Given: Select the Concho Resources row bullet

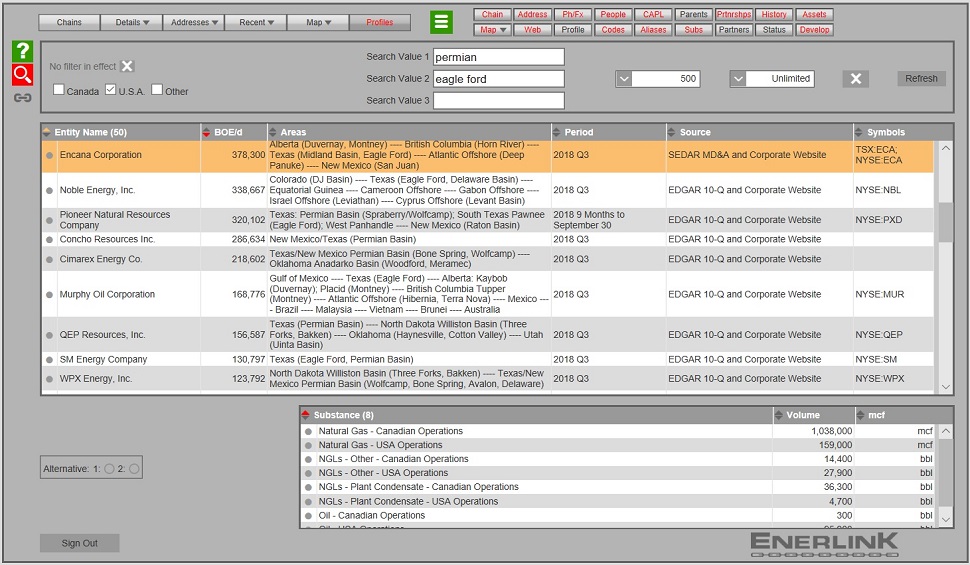Looking at the screenshot, I should pyautogui.click(x=49, y=239).
